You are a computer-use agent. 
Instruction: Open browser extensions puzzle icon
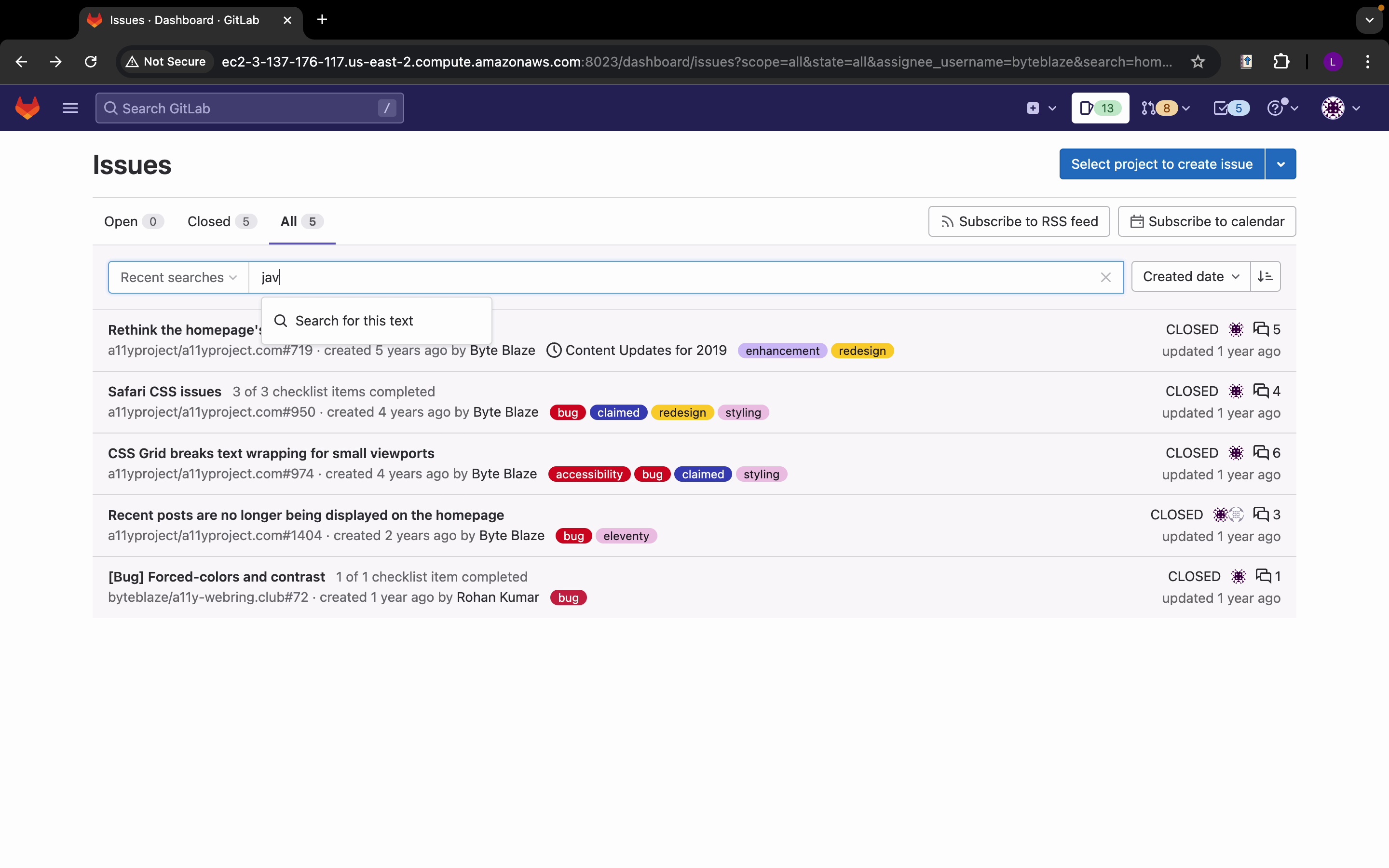(1281, 61)
